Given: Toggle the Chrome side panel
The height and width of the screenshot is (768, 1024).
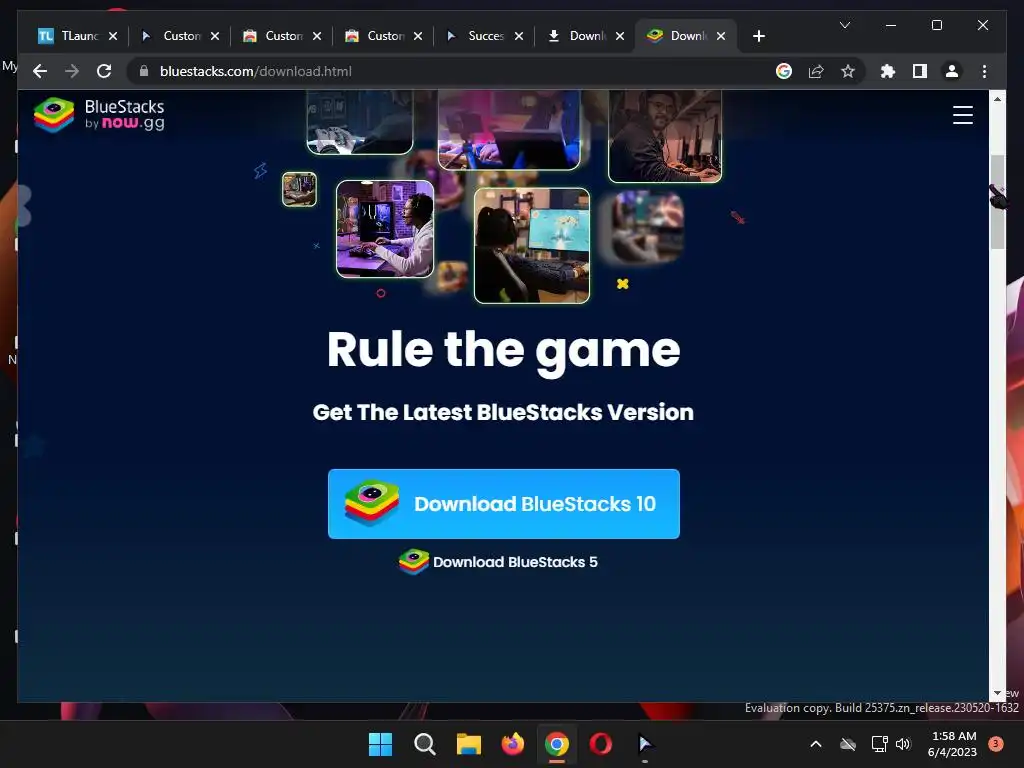Looking at the screenshot, I should click(920, 71).
